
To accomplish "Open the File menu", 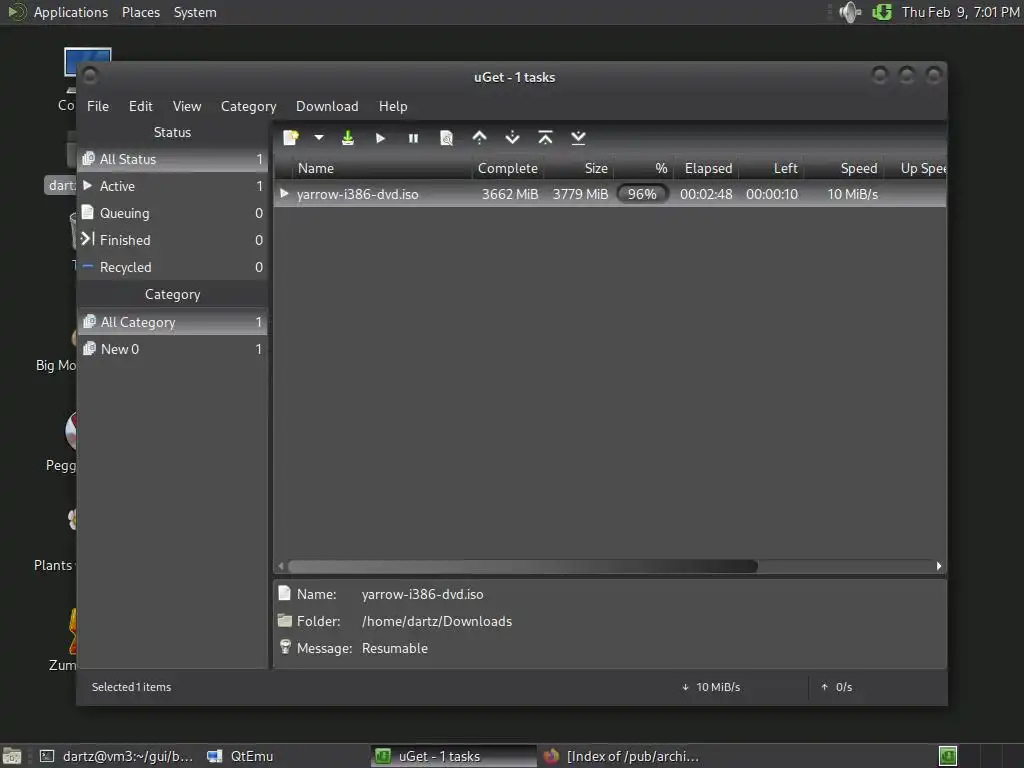I will 98,106.
